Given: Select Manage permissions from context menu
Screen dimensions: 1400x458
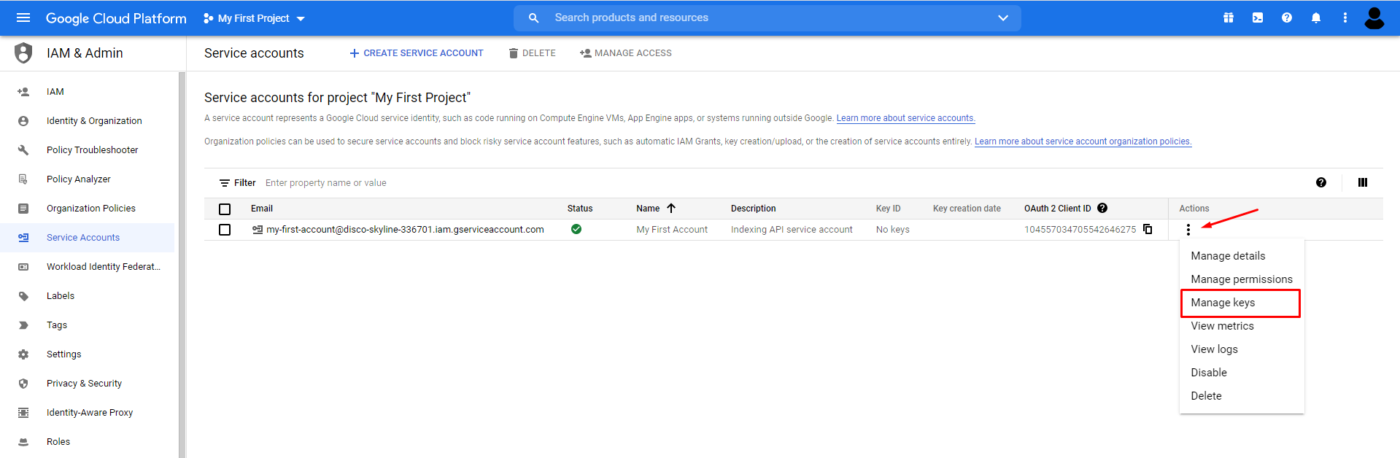Looking at the screenshot, I should click(1242, 279).
